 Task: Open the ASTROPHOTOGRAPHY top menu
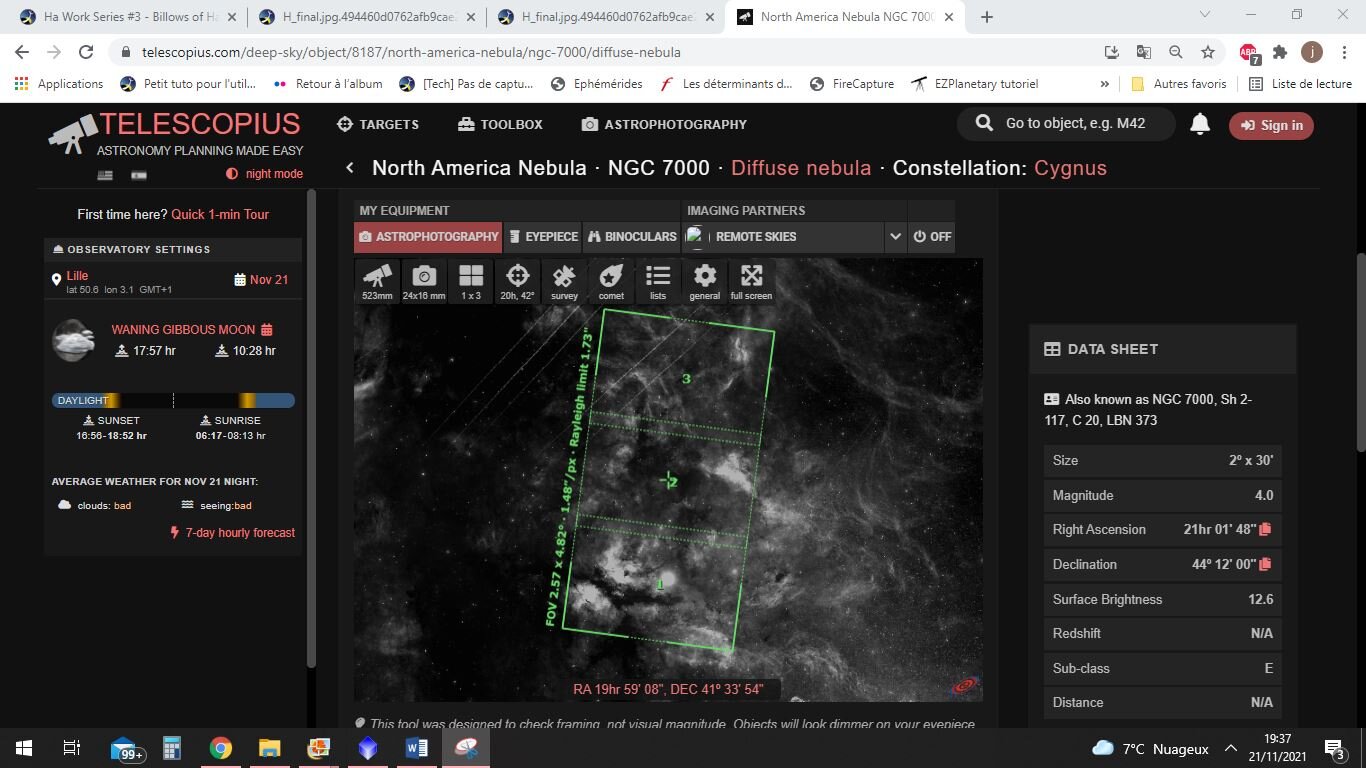[x=664, y=124]
